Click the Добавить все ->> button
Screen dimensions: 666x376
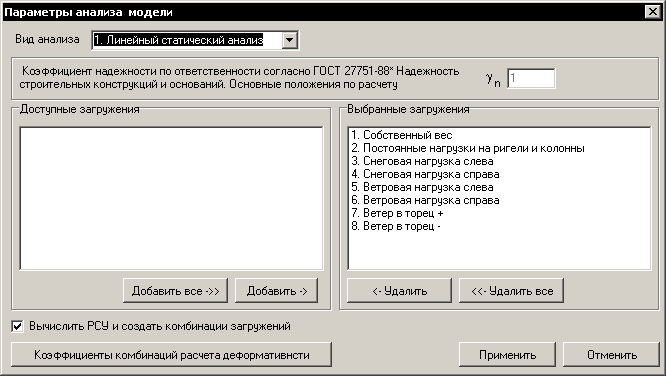[x=175, y=291]
